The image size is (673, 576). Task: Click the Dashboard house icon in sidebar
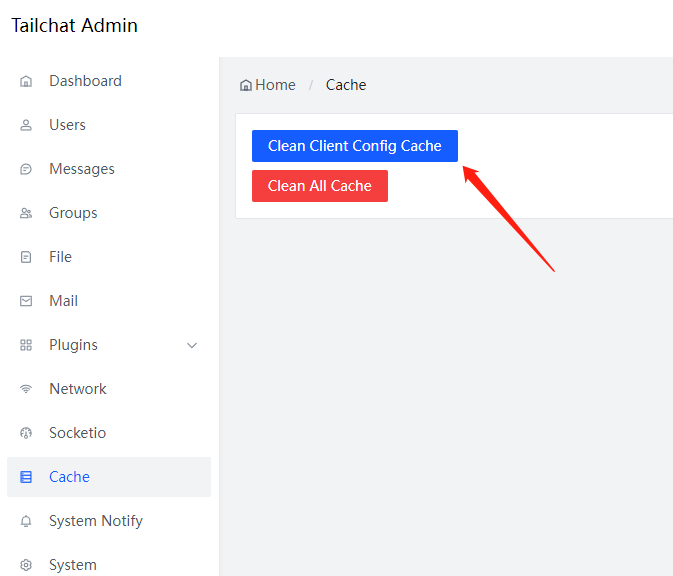26,81
